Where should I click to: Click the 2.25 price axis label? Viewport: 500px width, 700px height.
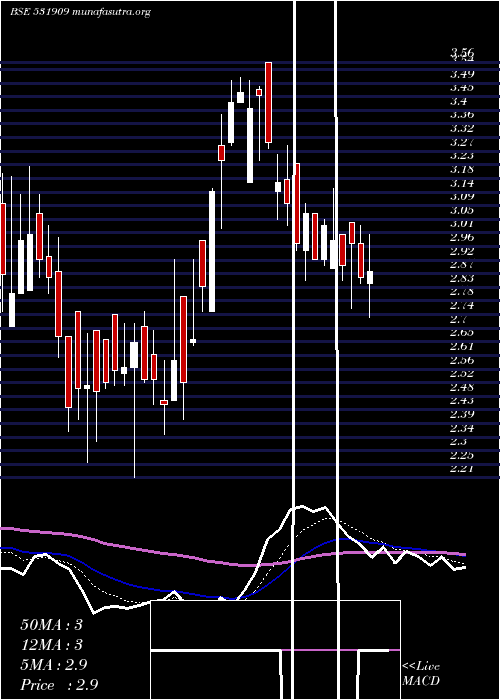click(x=462, y=455)
